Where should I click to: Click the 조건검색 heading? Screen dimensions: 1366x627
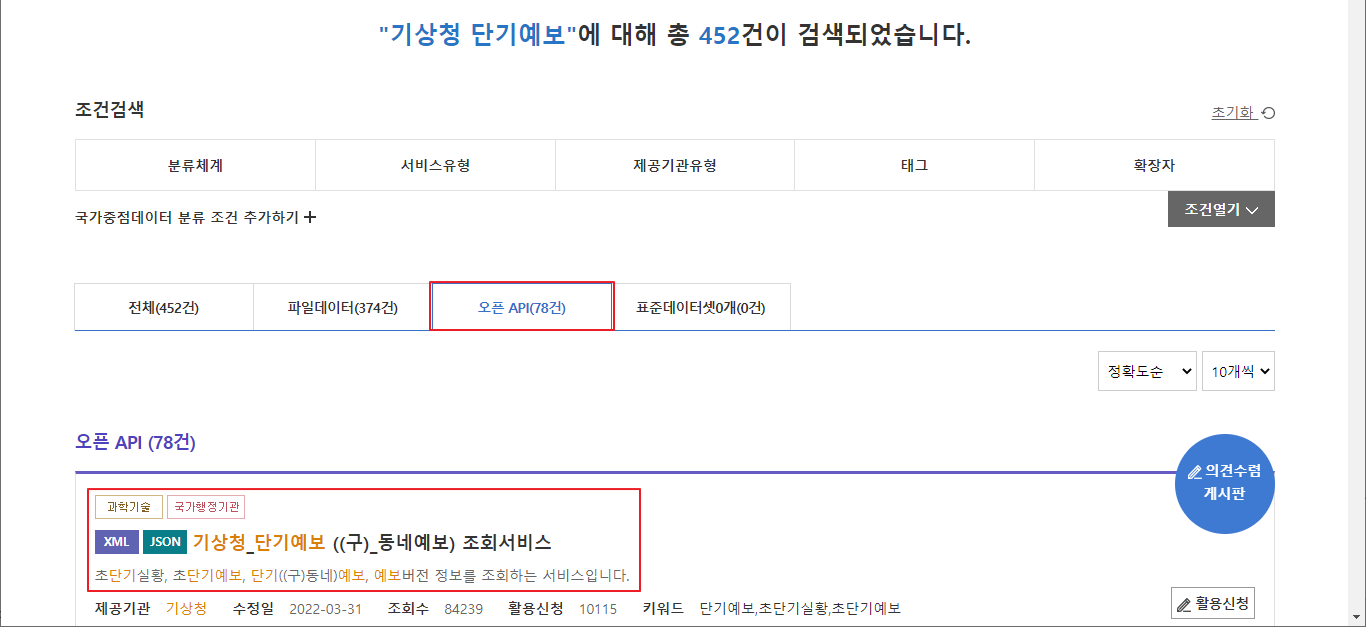pyautogui.click(x=109, y=110)
